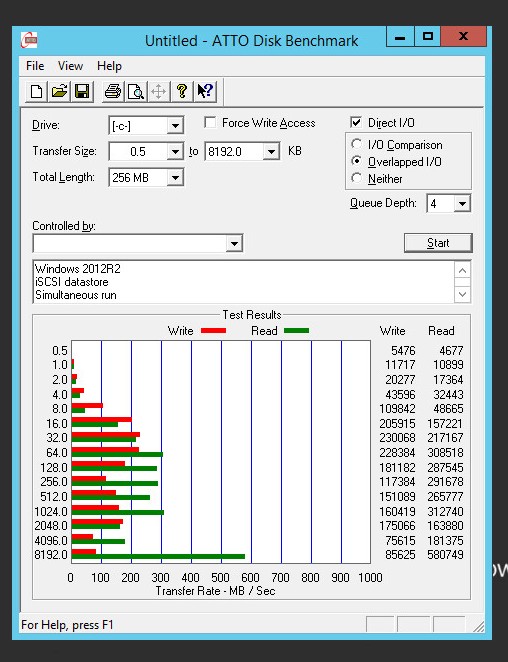
Task: Save results with the floppy disk icon
Action: [x=82, y=91]
